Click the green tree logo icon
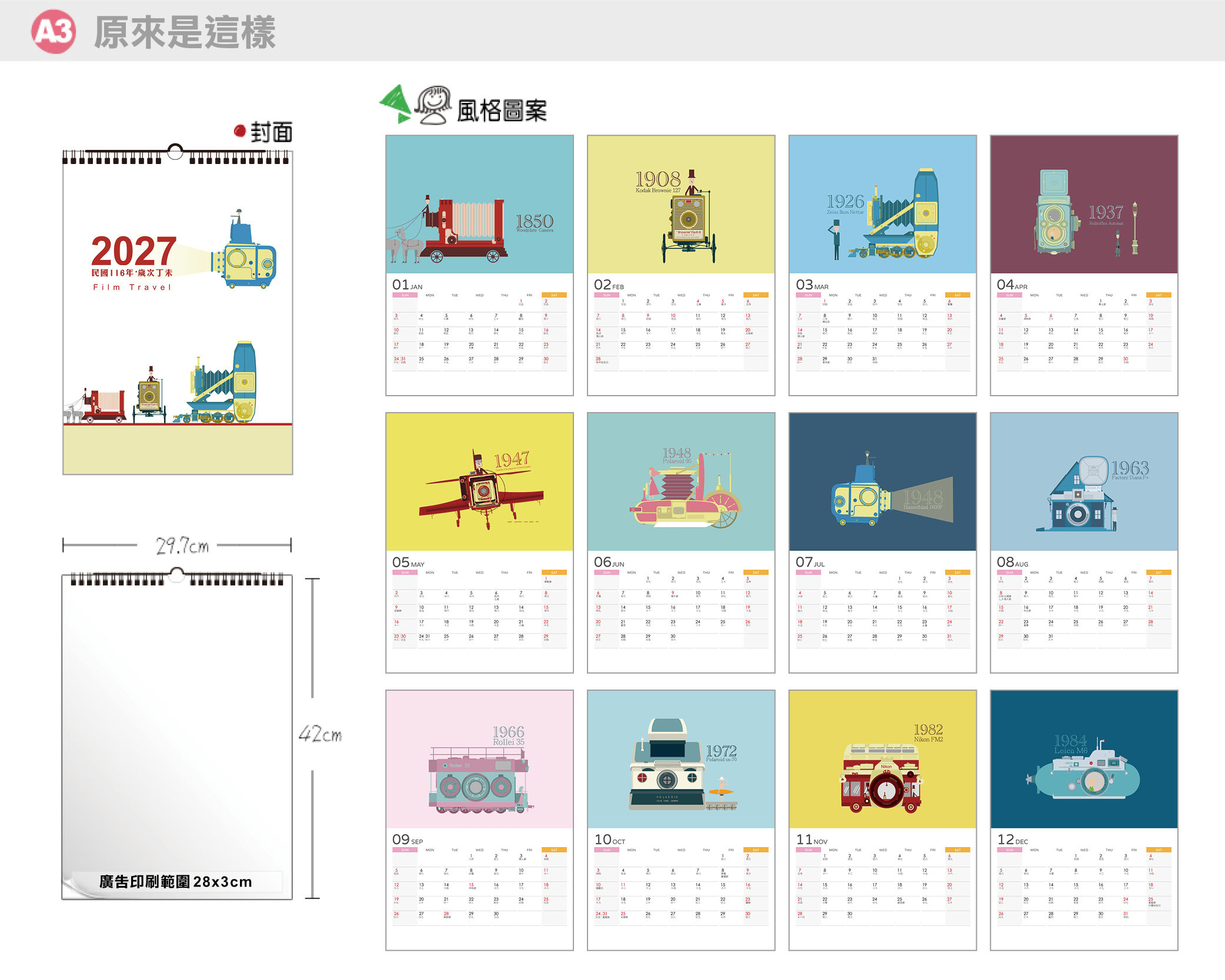Image resolution: width=1225 pixels, height=980 pixels. click(396, 104)
